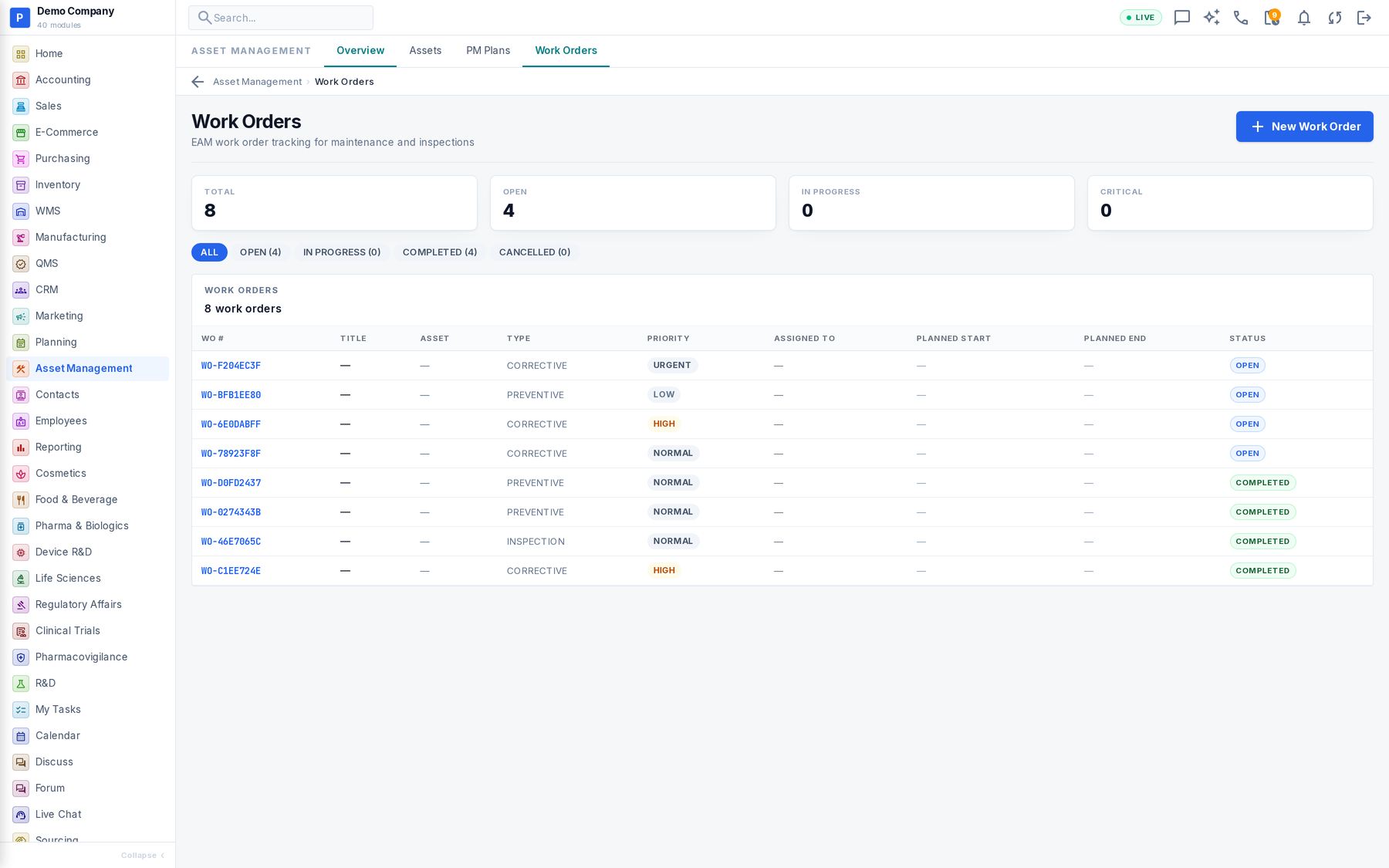Open the Work Orders tab
The image size is (1389, 868).
(566, 51)
